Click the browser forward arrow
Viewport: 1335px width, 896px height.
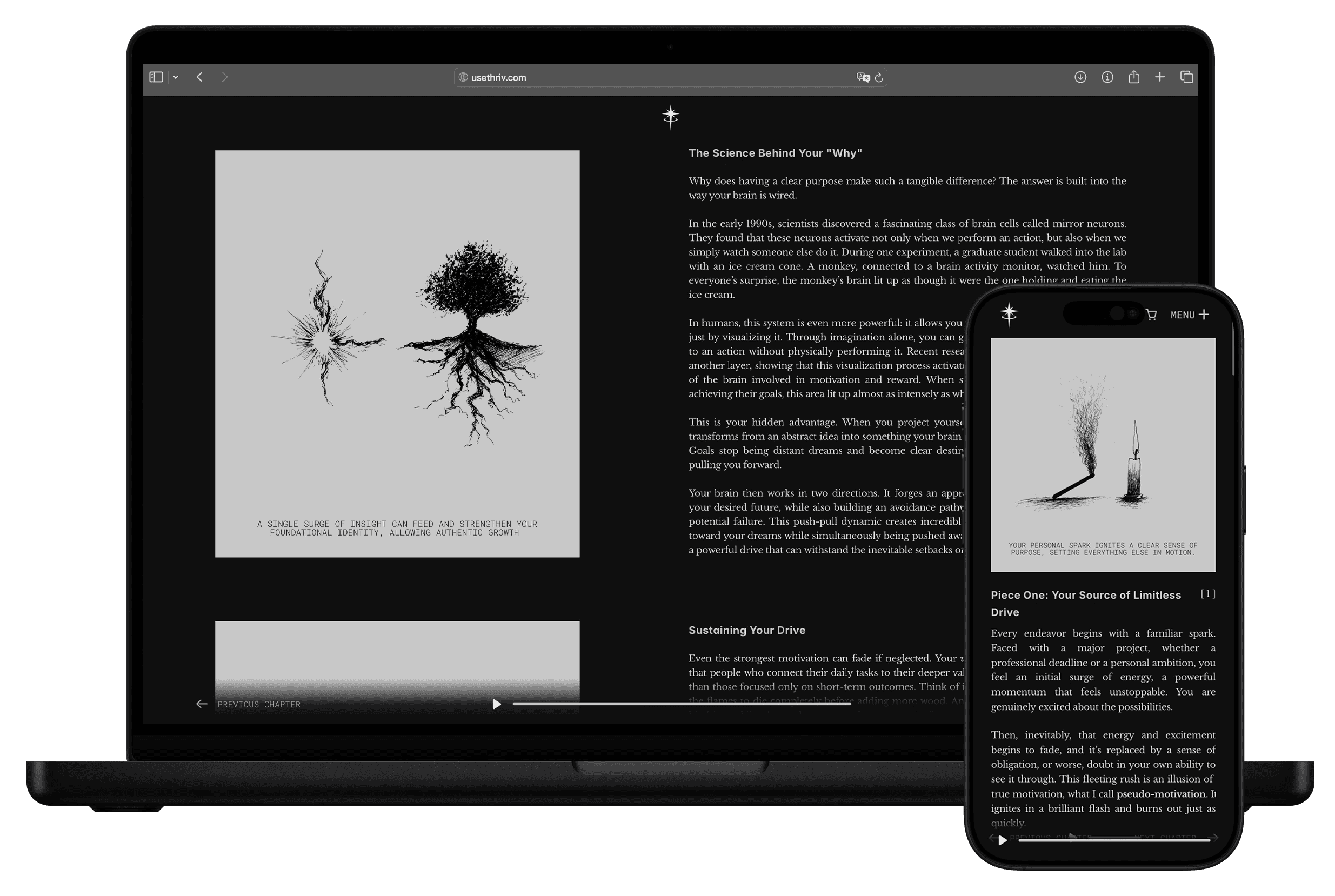coord(225,77)
